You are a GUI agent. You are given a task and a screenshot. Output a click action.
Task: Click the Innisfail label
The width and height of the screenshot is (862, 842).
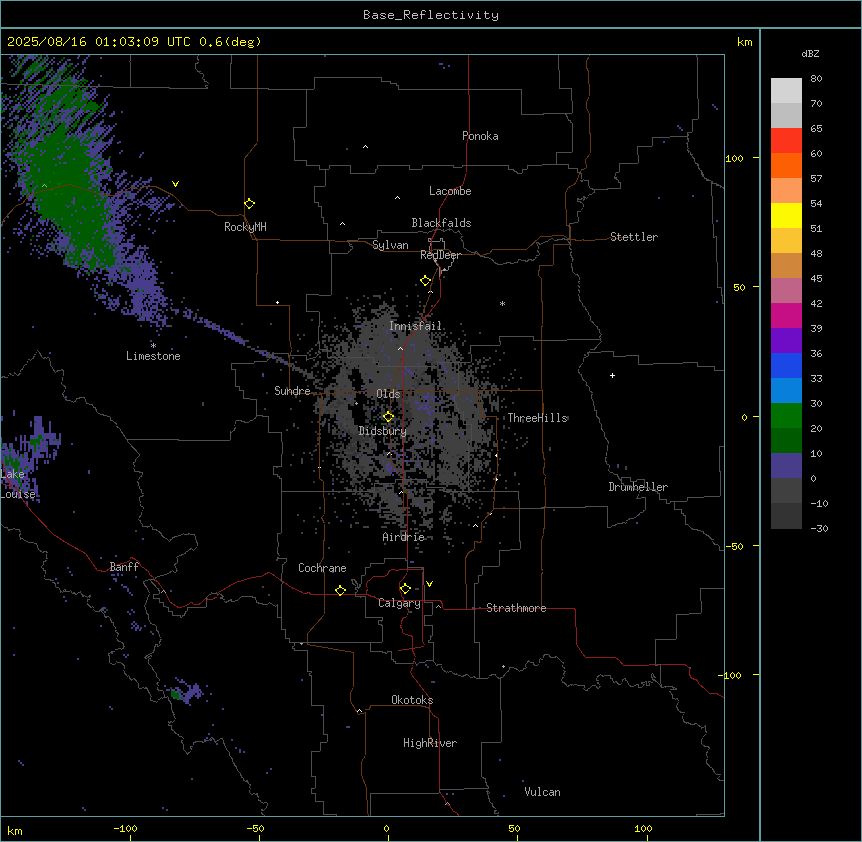(416, 326)
